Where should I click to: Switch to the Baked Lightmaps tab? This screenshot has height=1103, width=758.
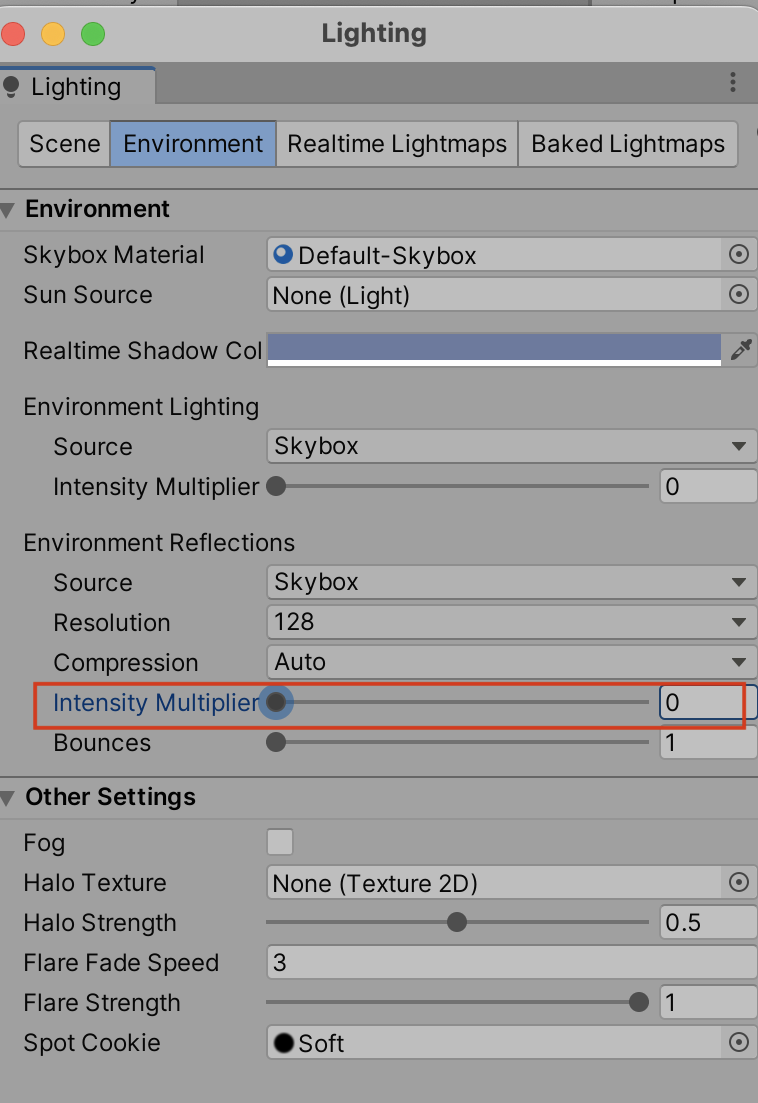(x=628, y=144)
